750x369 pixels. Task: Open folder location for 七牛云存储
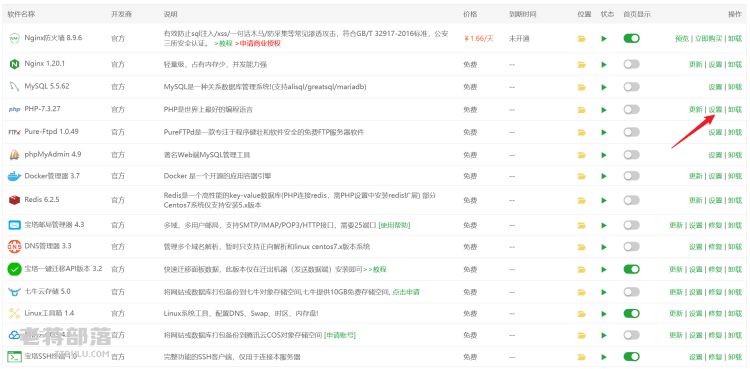click(582, 292)
